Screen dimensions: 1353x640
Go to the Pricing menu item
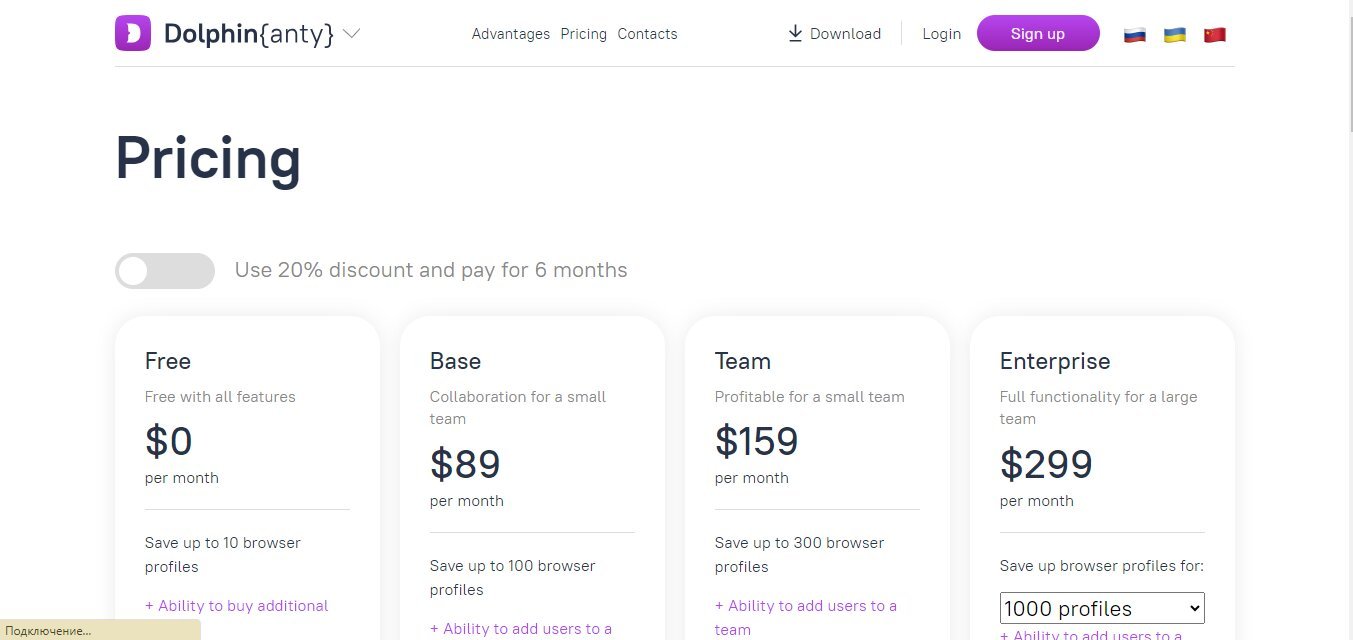[x=583, y=34]
